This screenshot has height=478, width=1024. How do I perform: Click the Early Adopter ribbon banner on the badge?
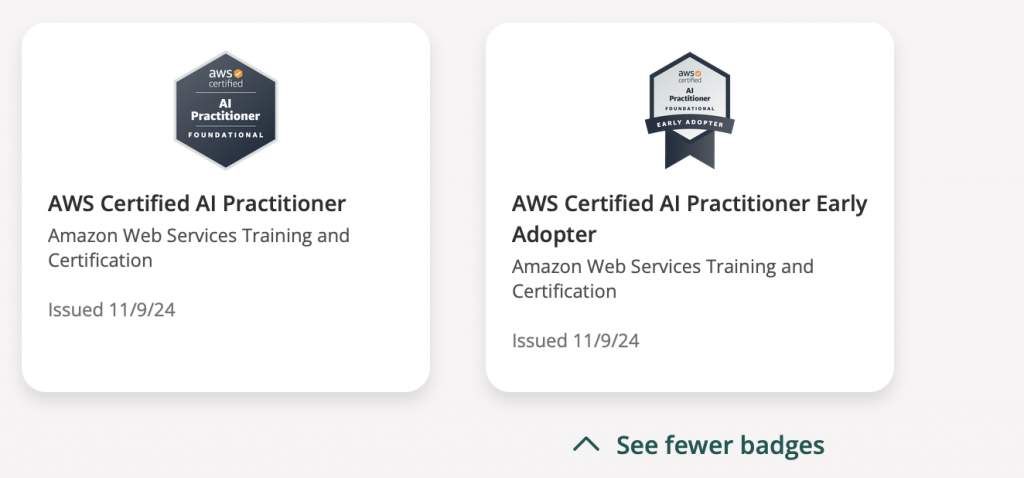[x=689, y=124]
